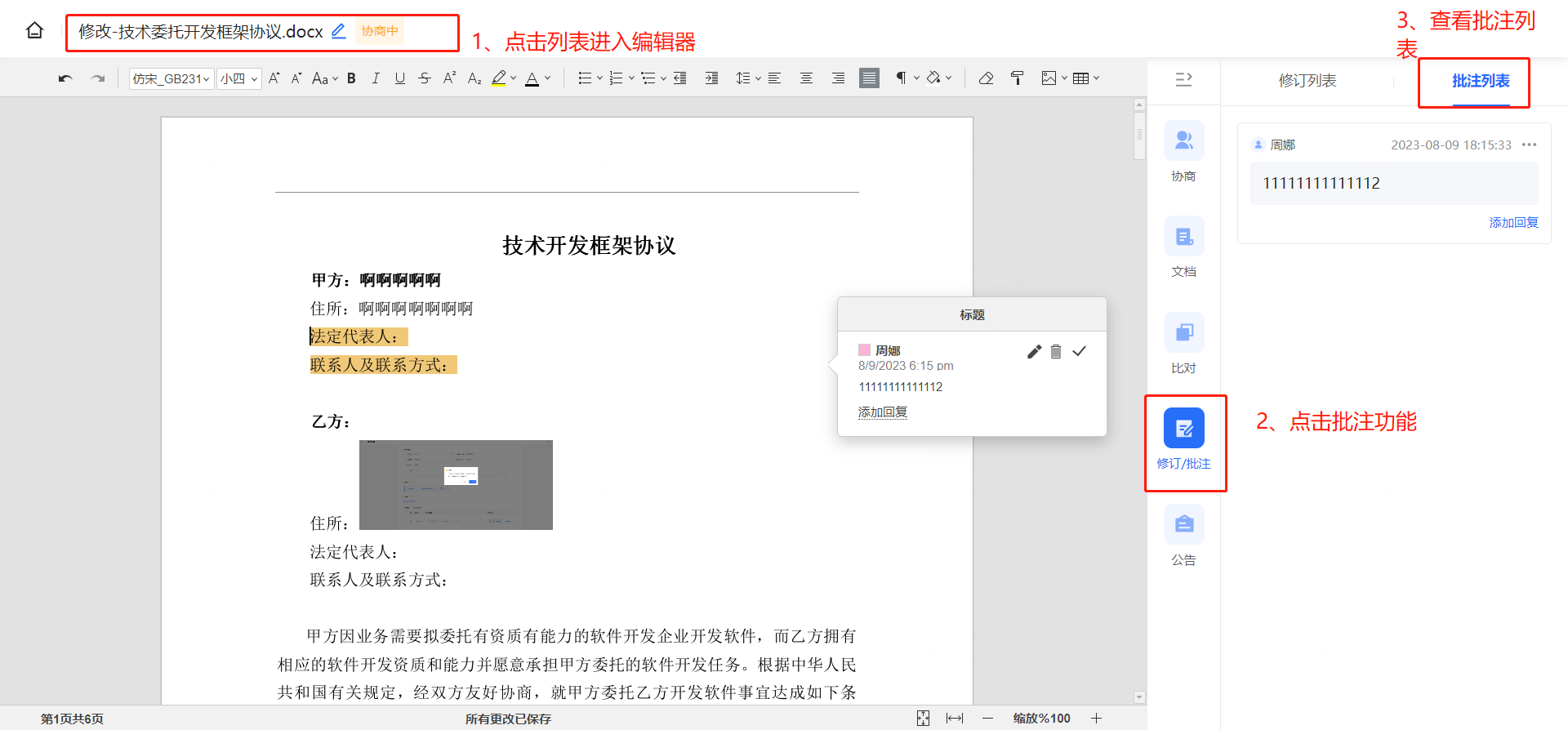This screenshot has width=1568, height=730.
Task: Open the 文档 document panel
Action: [1184, 247]
